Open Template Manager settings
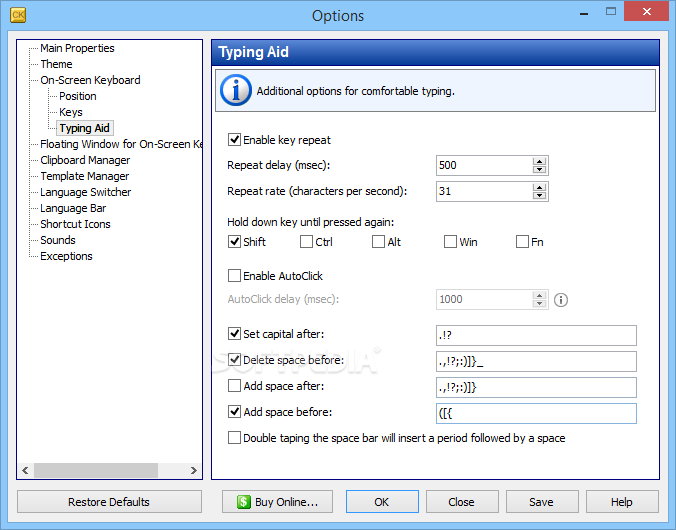676x530 pixels. click(x=84, y=176)
